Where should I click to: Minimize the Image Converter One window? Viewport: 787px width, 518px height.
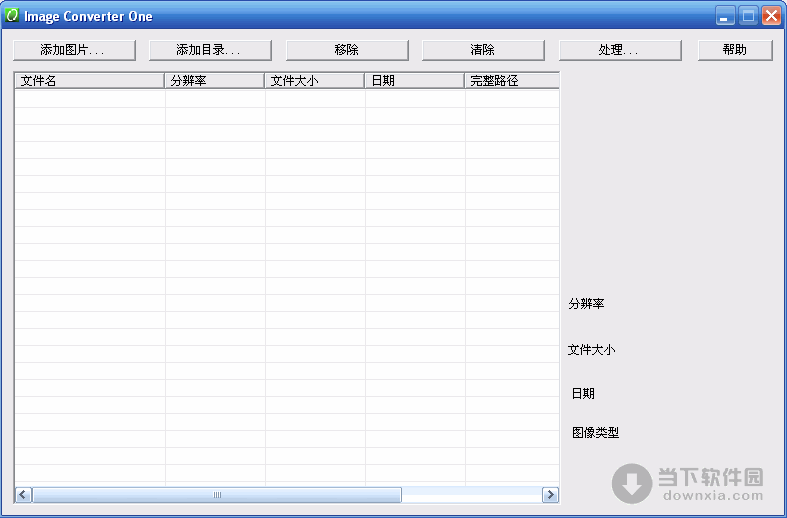(x=725, y=16)
